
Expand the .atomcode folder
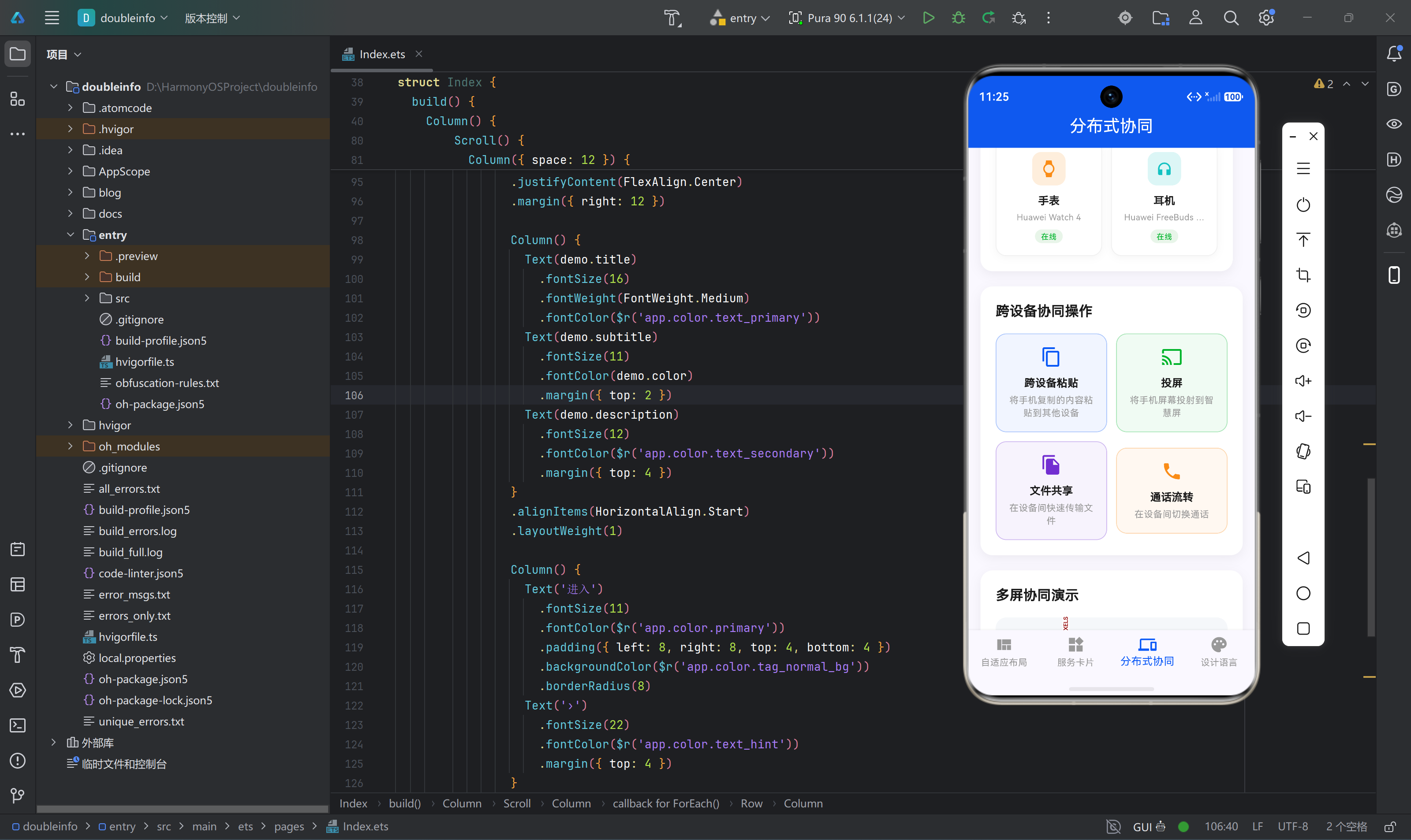[70, 108]
